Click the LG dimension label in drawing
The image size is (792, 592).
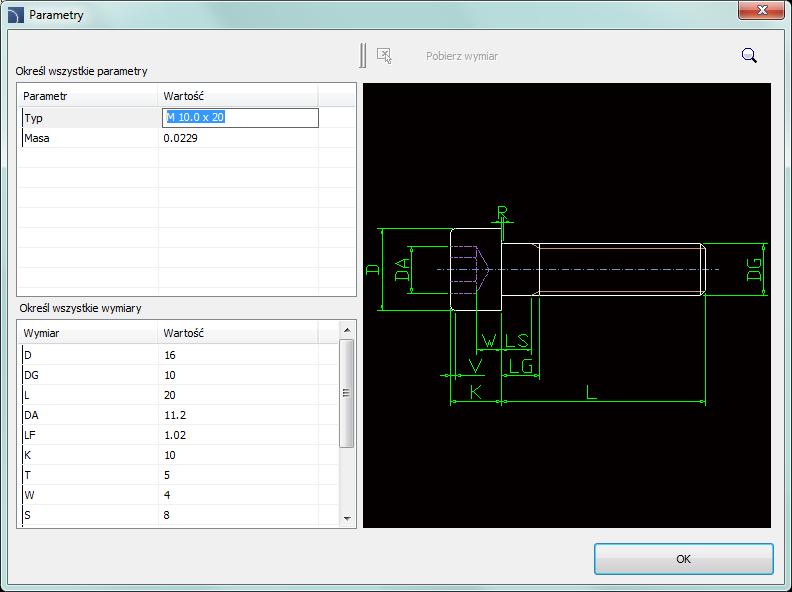click(521, 366)
